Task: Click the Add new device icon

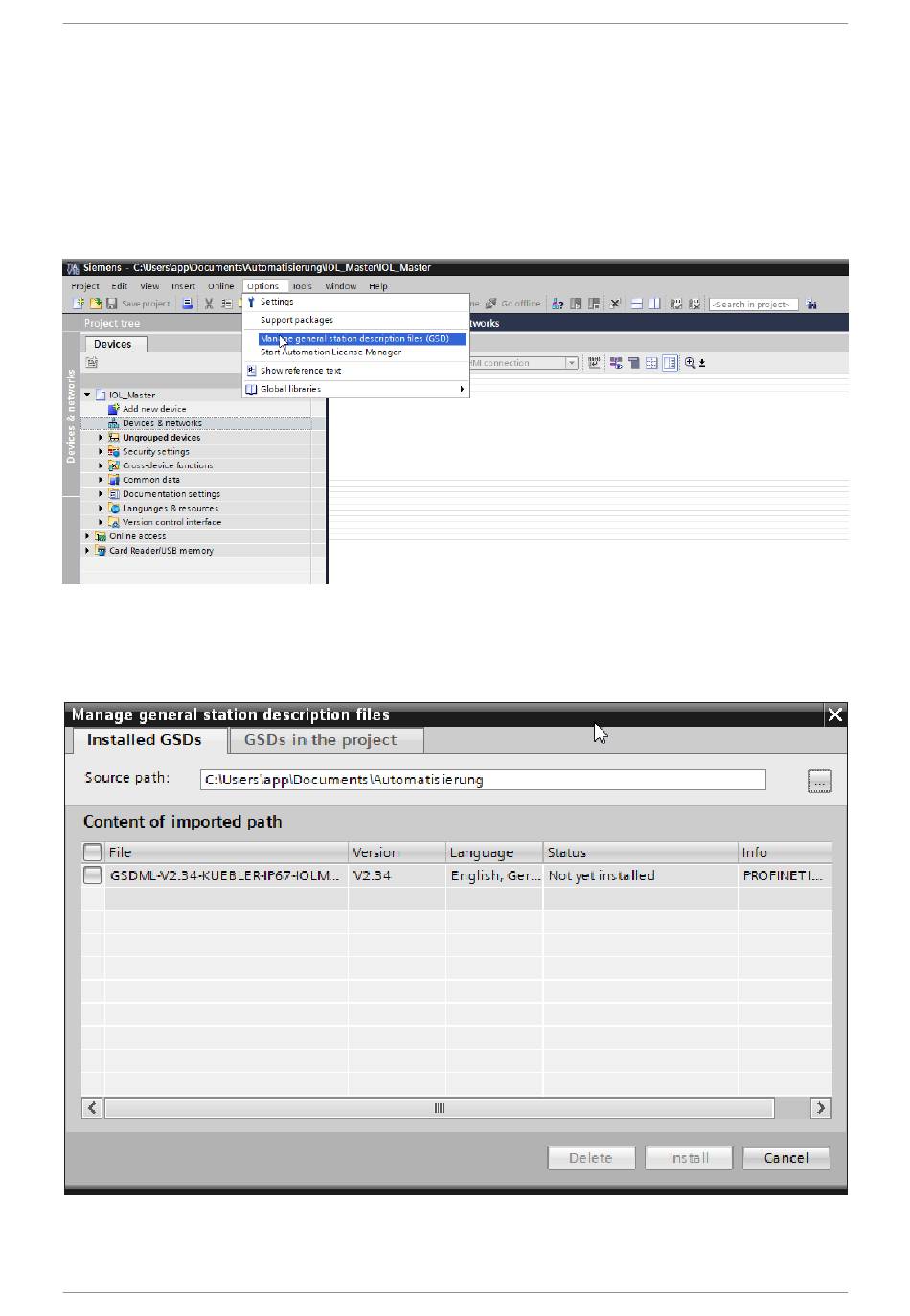Action: click(x=114, y=409)
